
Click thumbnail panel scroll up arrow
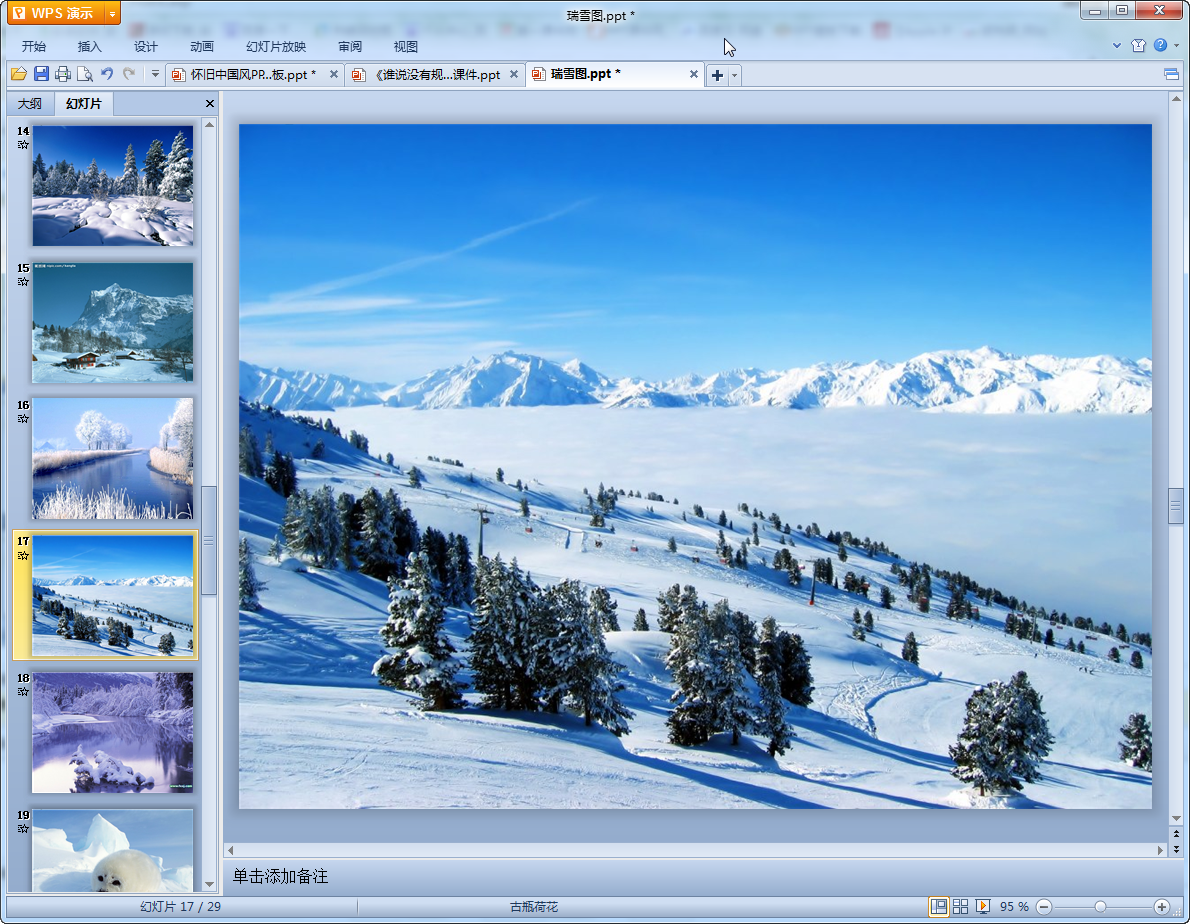click(x=209, y=124)
